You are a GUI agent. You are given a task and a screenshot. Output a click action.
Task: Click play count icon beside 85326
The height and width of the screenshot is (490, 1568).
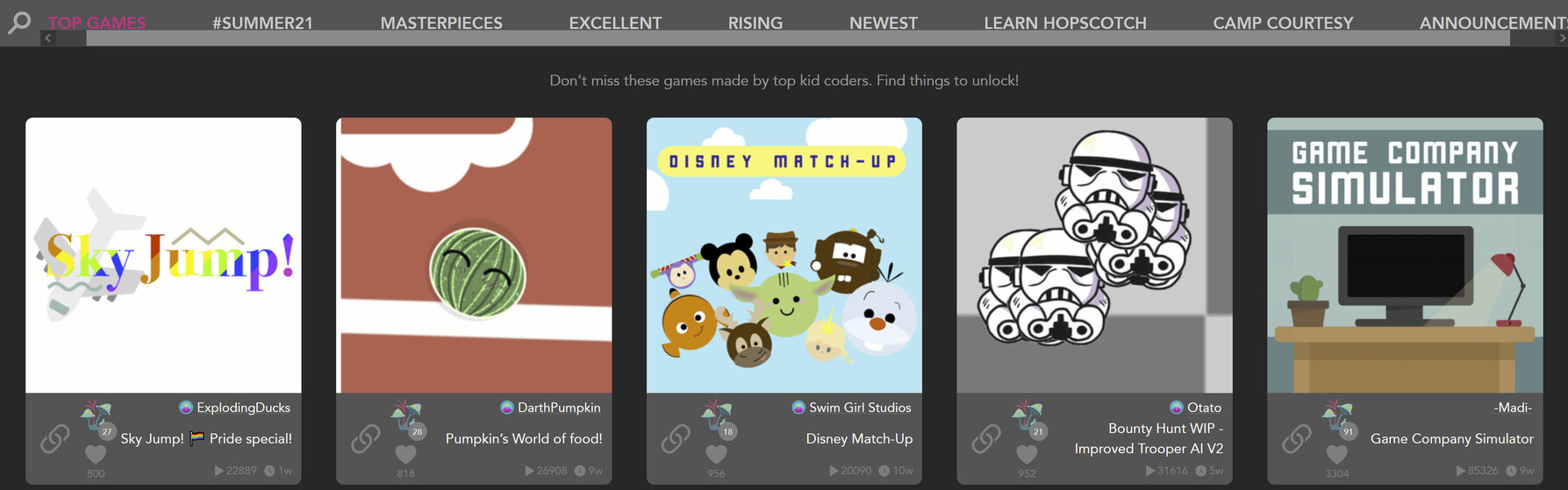coord(1461,471)
